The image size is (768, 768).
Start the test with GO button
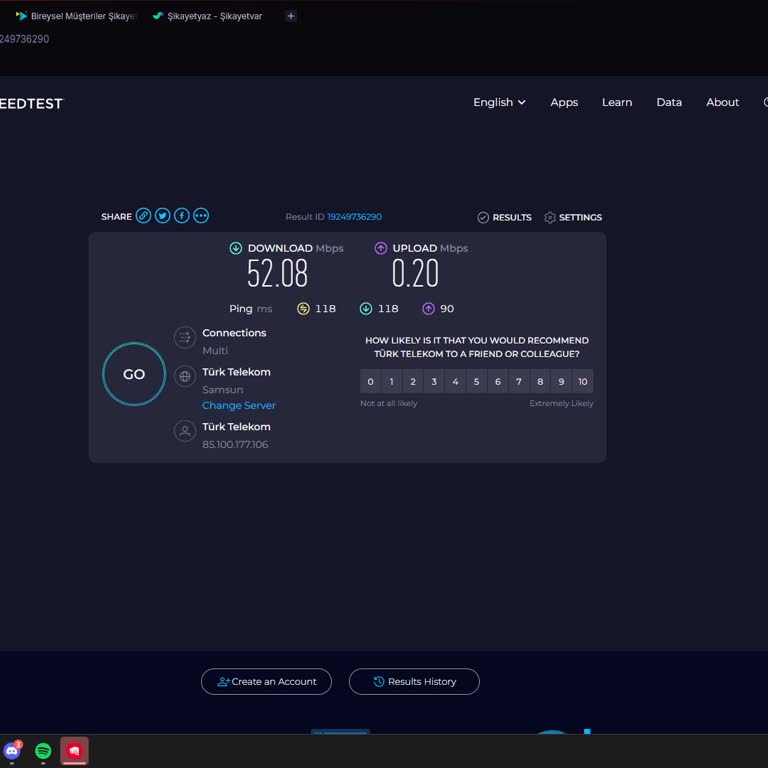[x=134, y=374]
